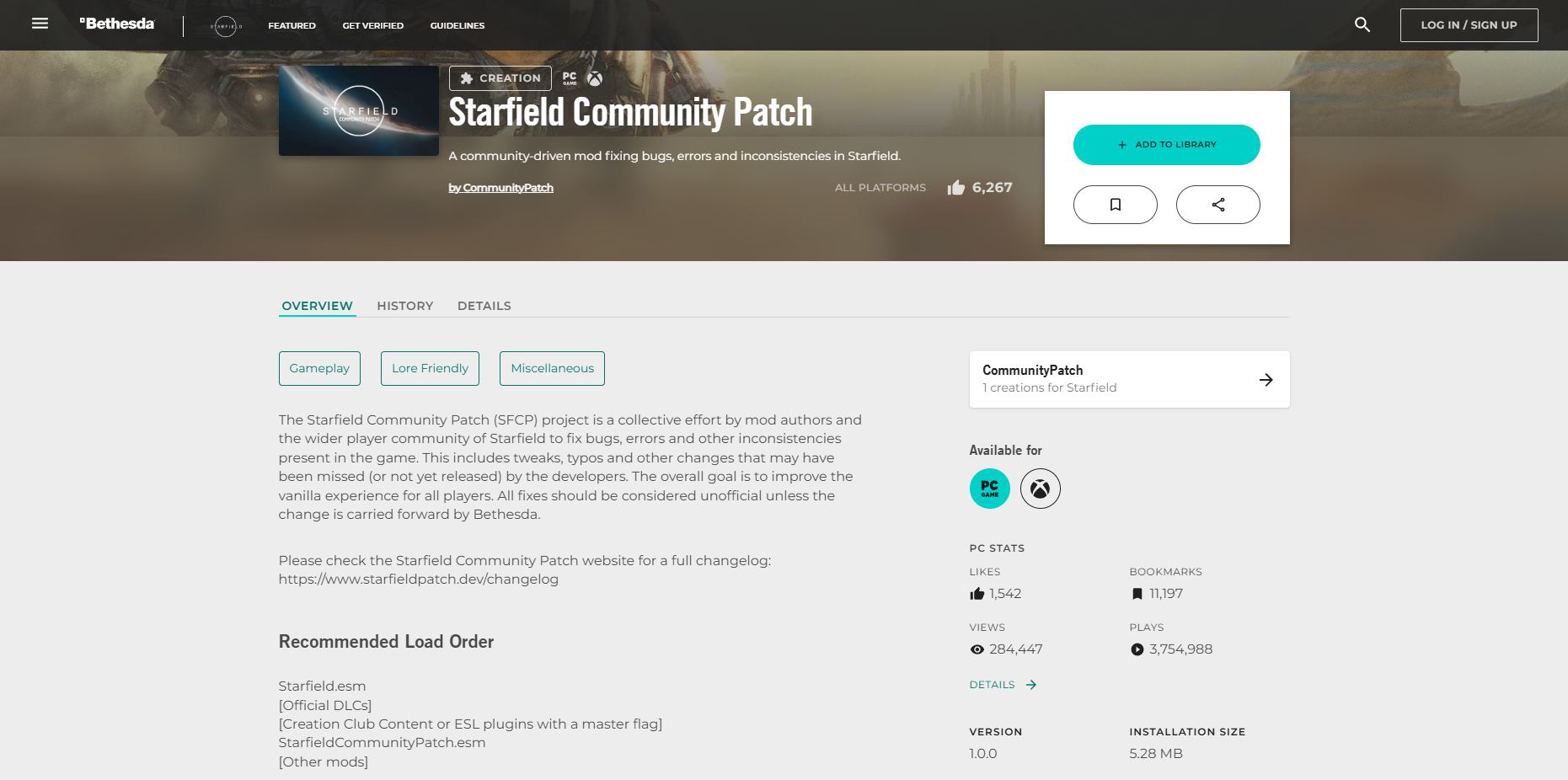The width and height of the screenshot is (1568, 780).
Task: Click the 11,197 bookmarks value
Action: [x=1166, y=594]
